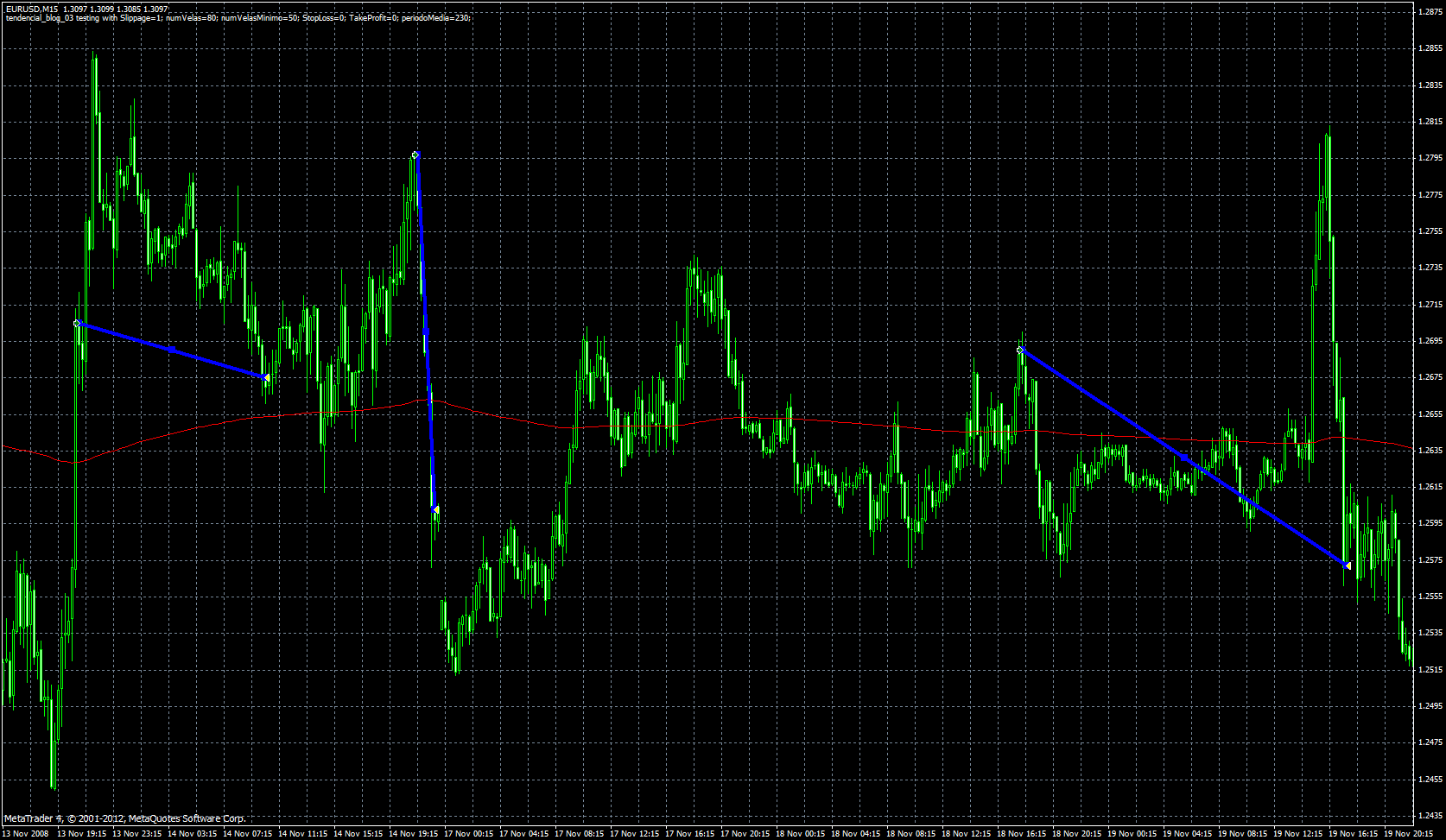This screenshot has width=1446, height=840.
Task: Click the 1.2615 price scale label
Action: click(1431, 487)
